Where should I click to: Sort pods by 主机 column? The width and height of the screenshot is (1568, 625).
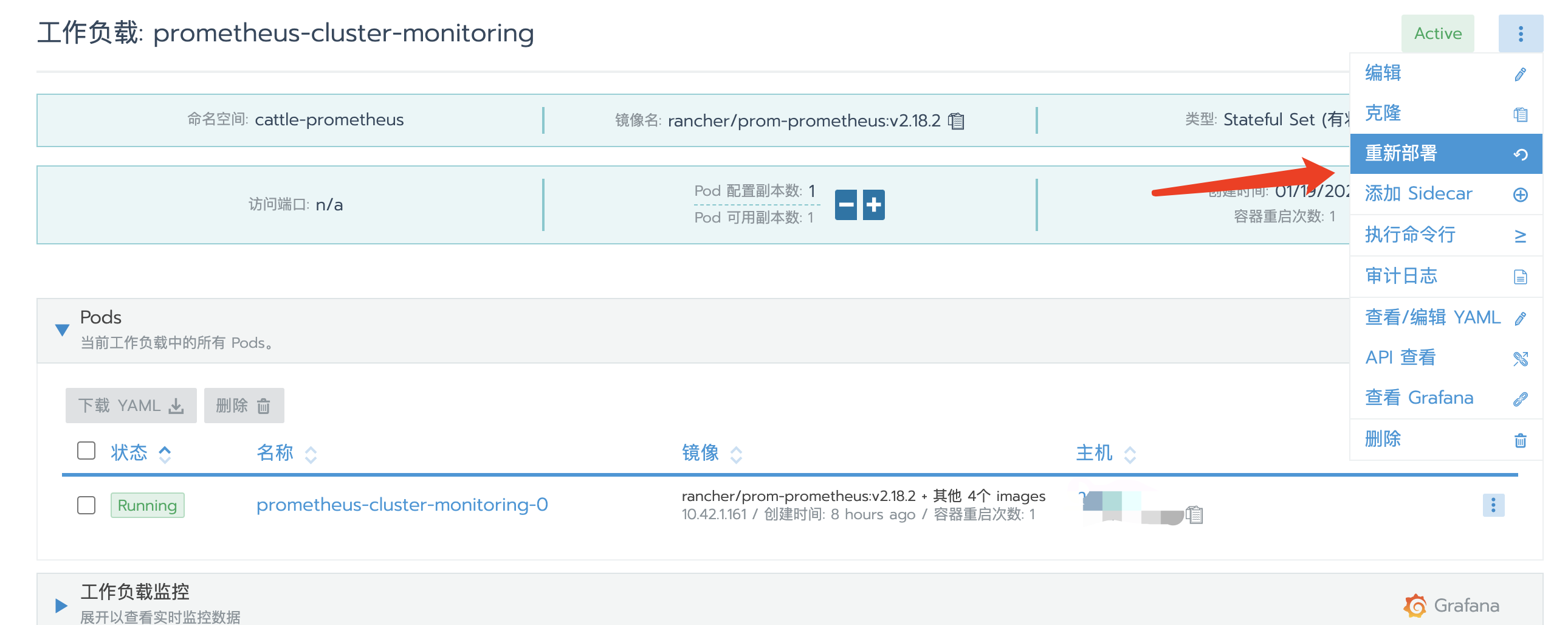1106,453
